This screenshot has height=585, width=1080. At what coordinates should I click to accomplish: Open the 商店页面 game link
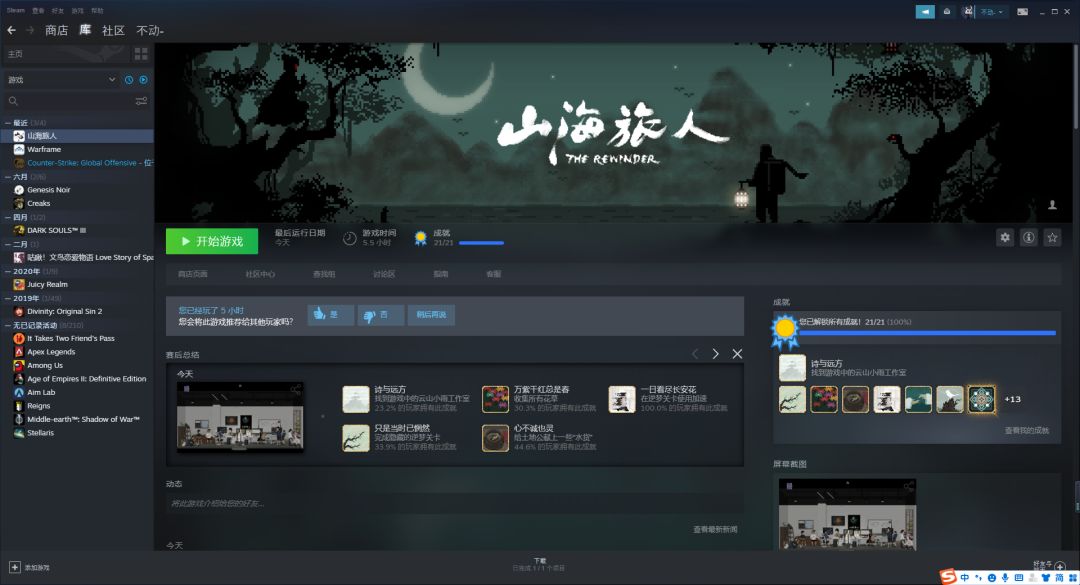(x=193, y=274)
